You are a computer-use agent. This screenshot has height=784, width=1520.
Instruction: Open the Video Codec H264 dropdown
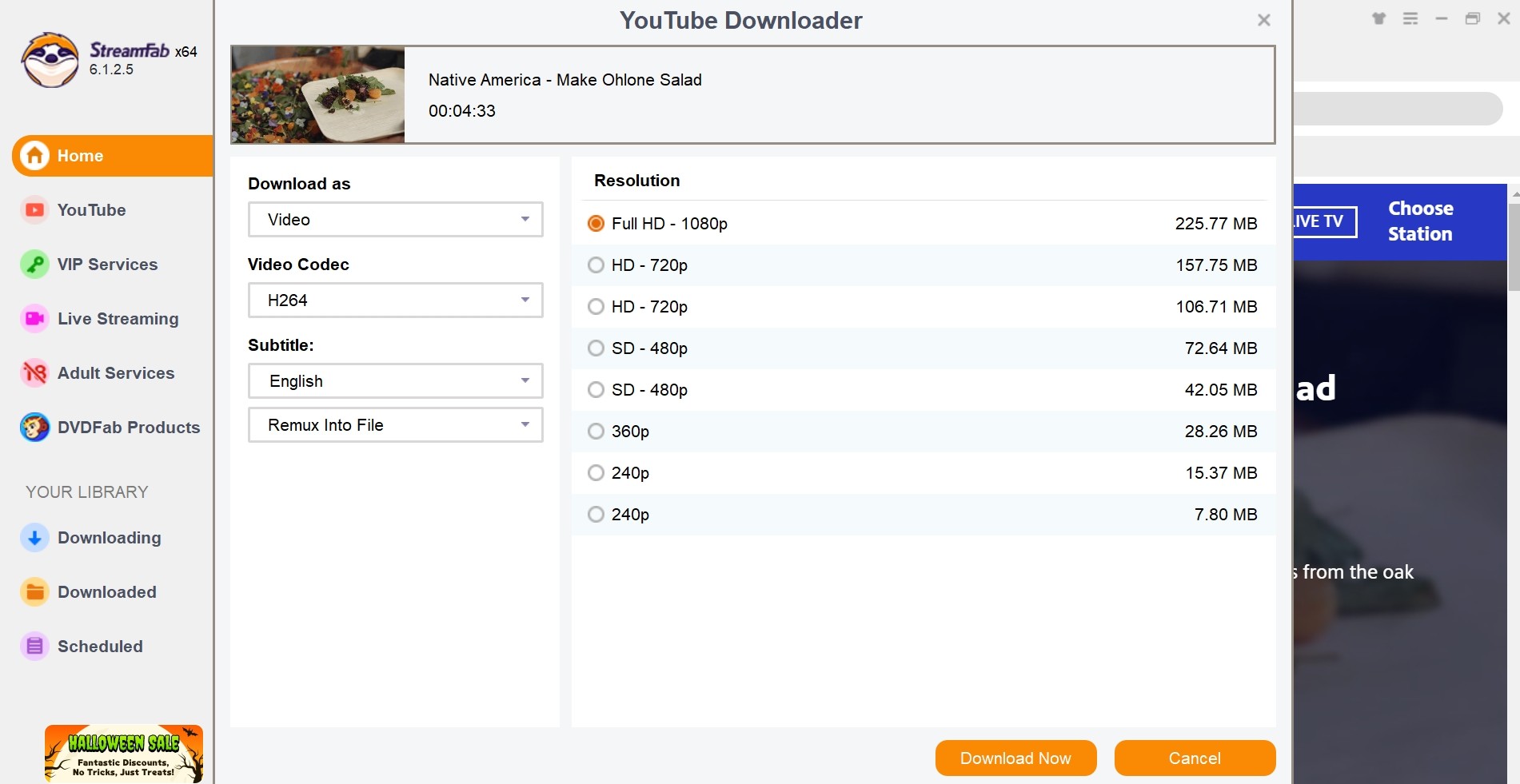[x=396, y=300]
